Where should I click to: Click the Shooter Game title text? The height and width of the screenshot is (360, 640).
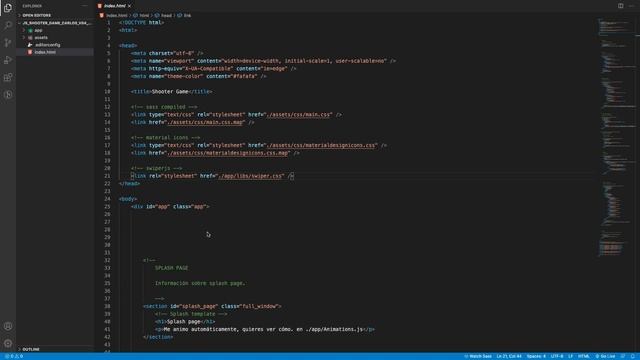[170, 92]
